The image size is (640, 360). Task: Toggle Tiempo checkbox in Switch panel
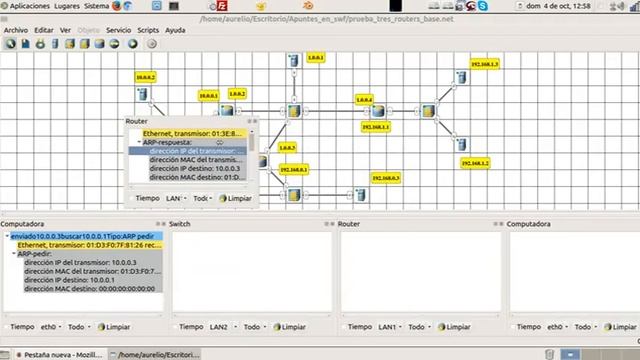point(175,327)
